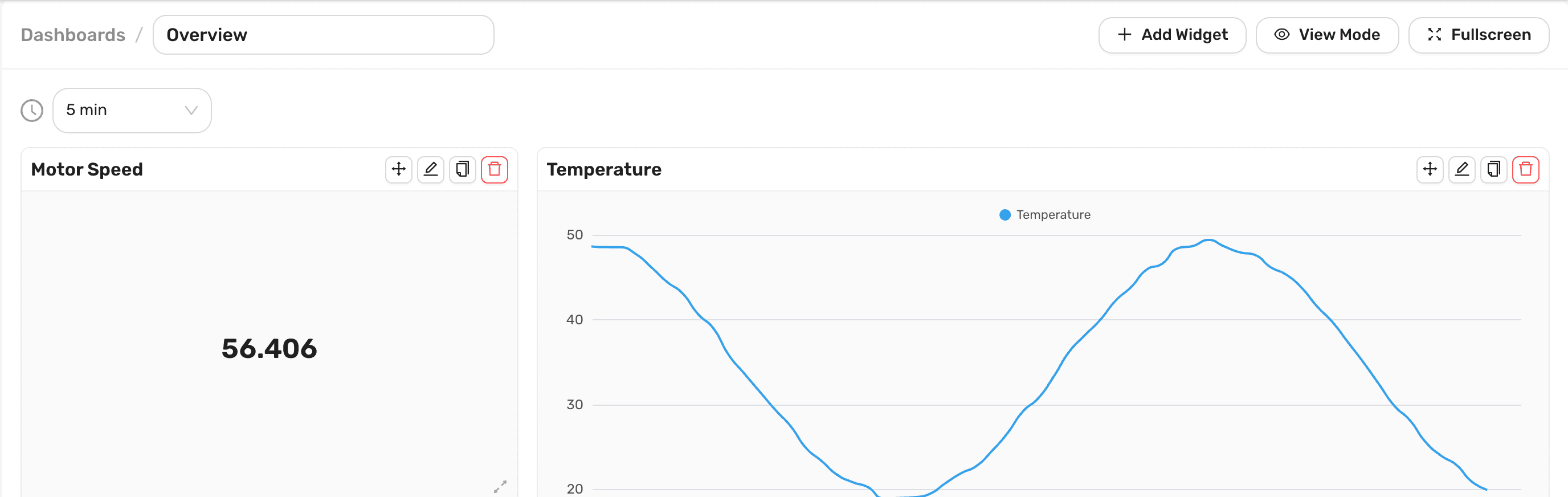Image resolution: width=1568 pixels, height=497 pixels.
Task: Delete the Temperature widget
Action: coord(1525,169)
